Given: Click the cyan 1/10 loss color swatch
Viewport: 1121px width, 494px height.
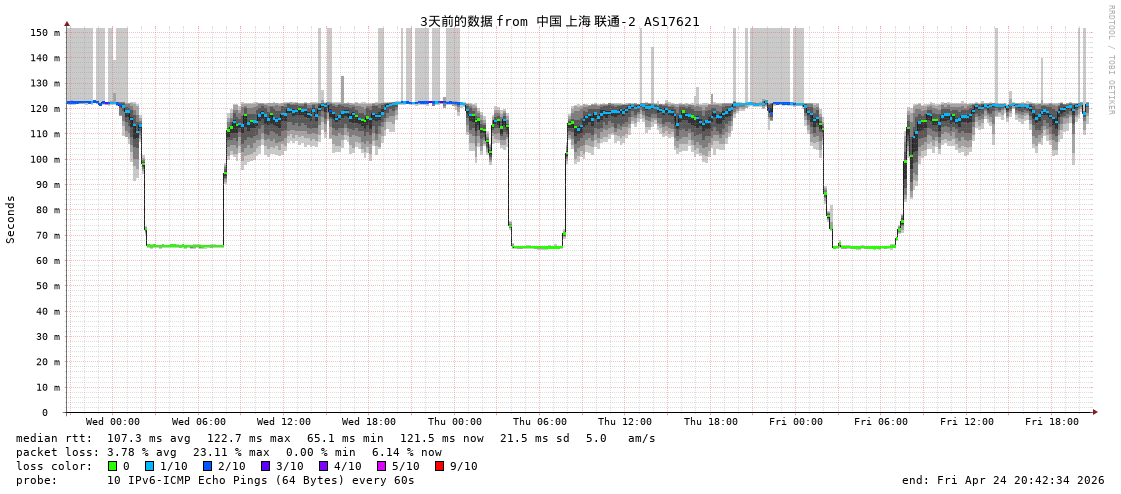Looking at the screenshot, I should tap(150, 466).
